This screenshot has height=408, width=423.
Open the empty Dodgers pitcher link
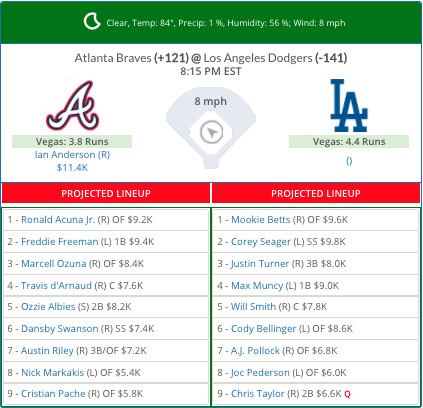pos(349,161)
